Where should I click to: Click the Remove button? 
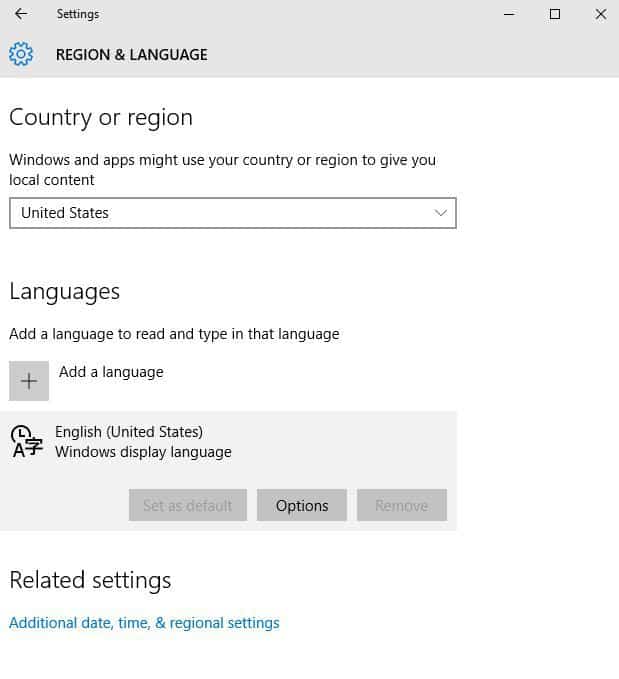(402, 505)
